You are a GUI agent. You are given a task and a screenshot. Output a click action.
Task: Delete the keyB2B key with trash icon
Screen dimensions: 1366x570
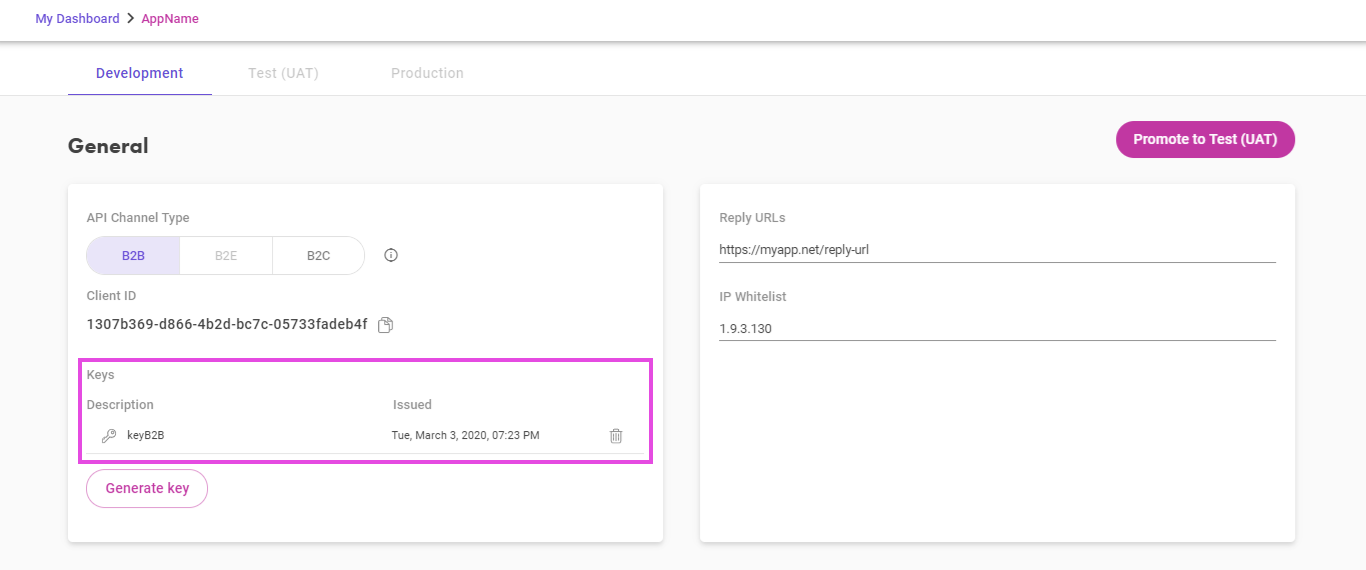[616, 436]
